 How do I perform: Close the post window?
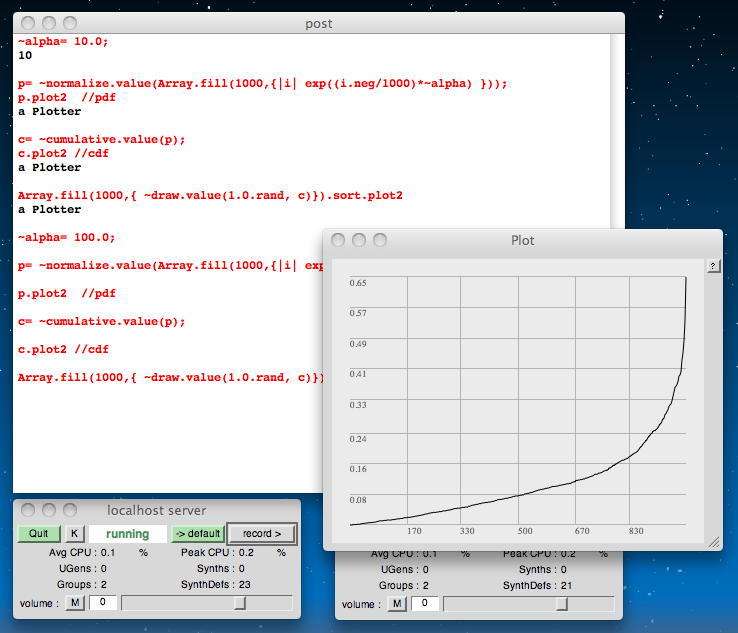(29, 23)
